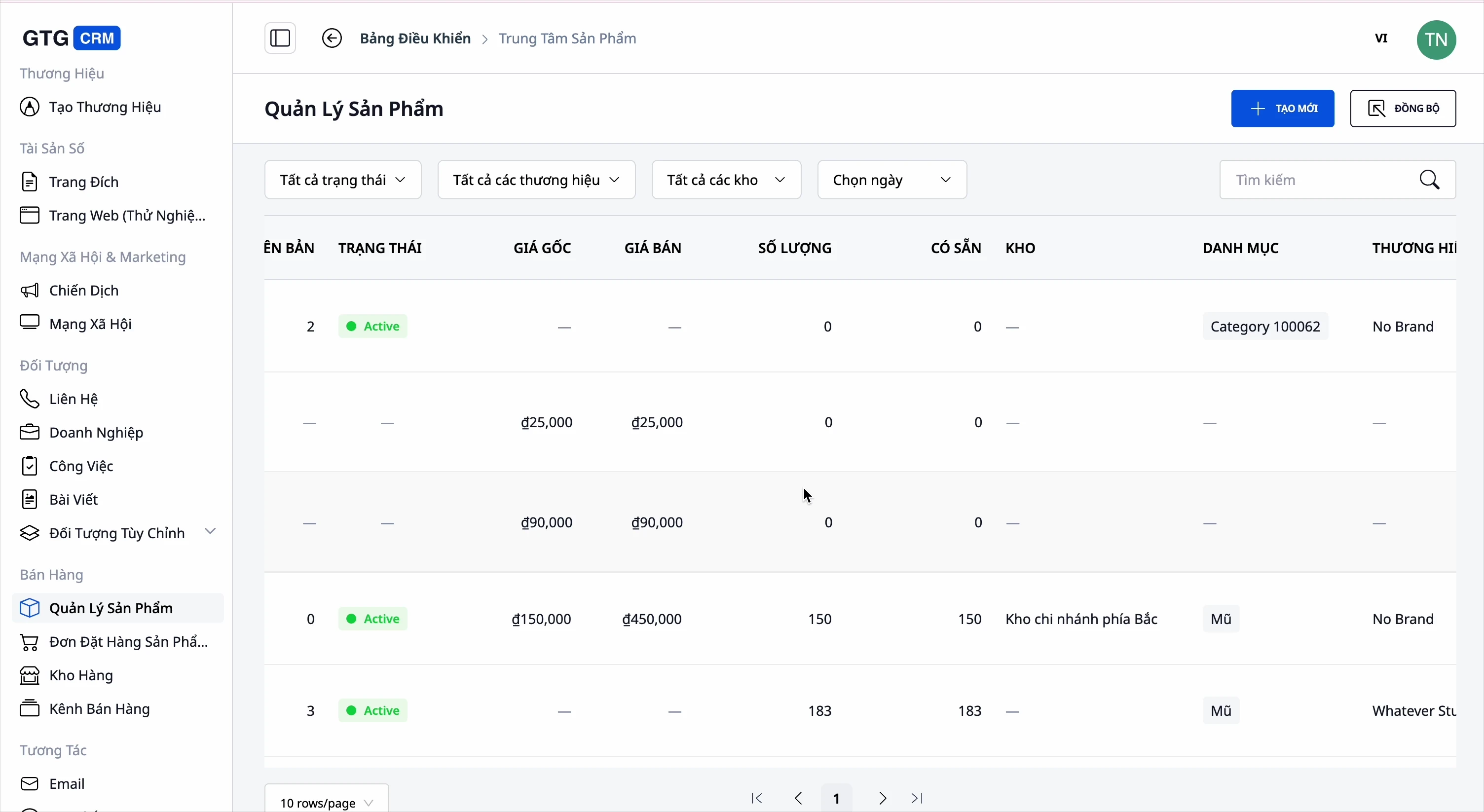
Task: Expand Đối Tượng Tùy Chỉnh submenu
Action: click(210, 531)
